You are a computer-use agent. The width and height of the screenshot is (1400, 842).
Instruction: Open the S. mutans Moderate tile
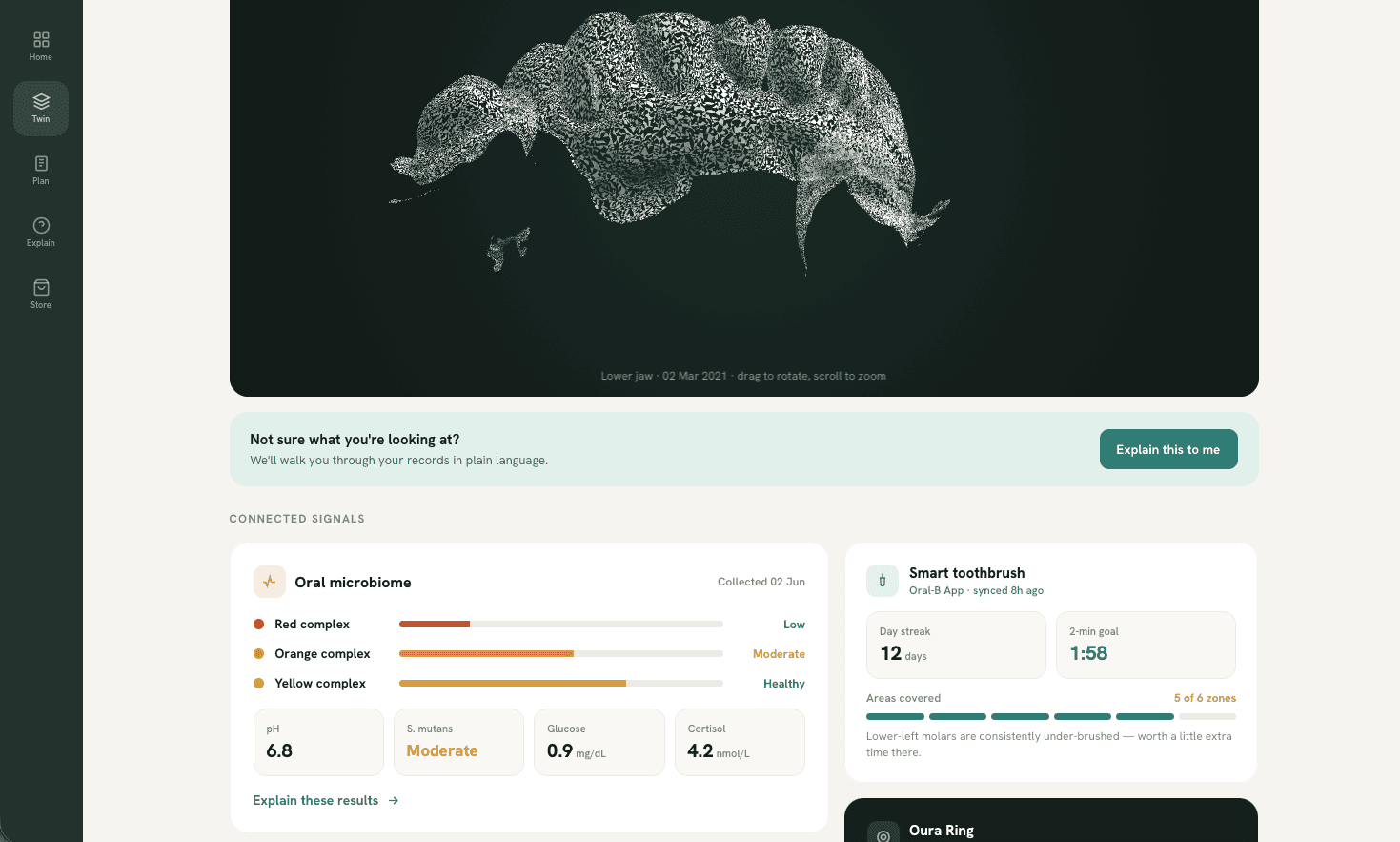[x=458, y=742]
